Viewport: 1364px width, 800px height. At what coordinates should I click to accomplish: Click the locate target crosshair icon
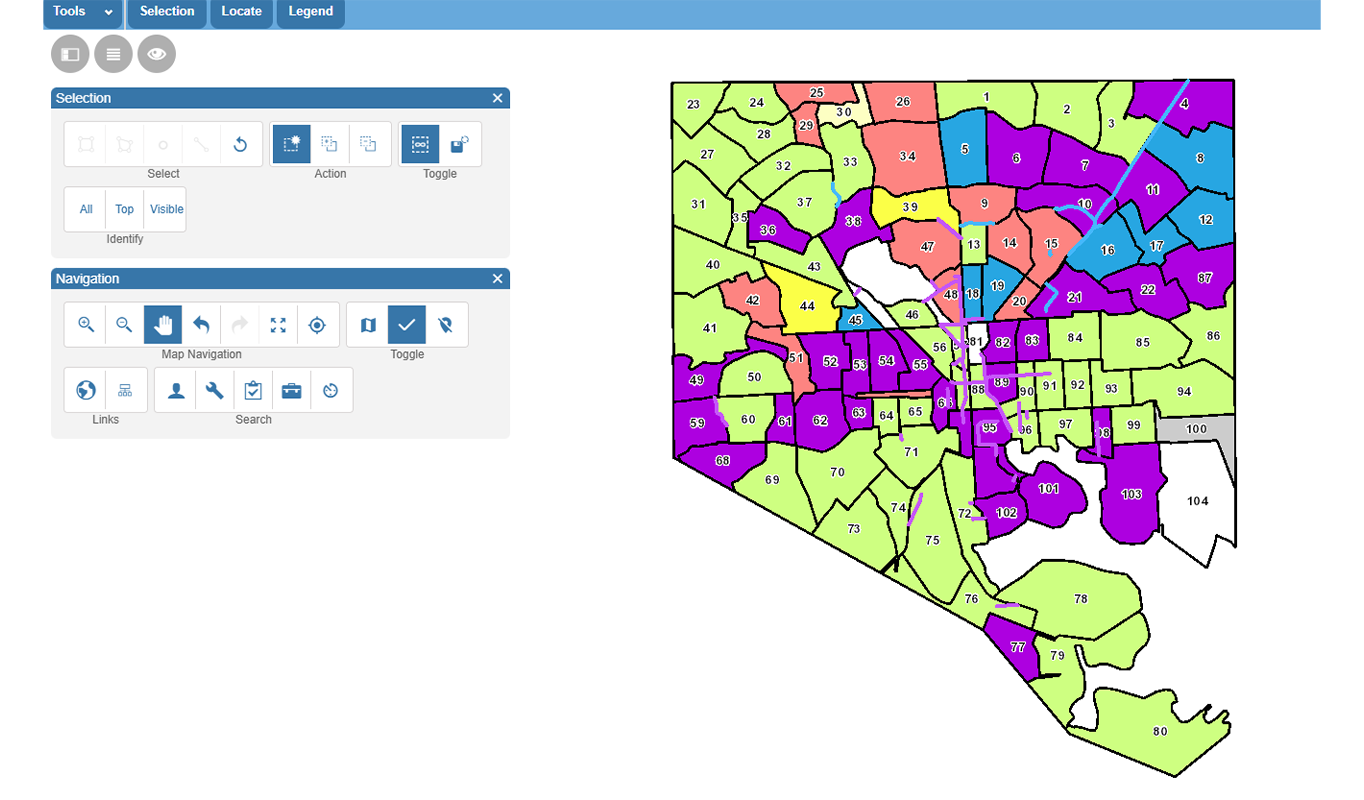point(317,325)
